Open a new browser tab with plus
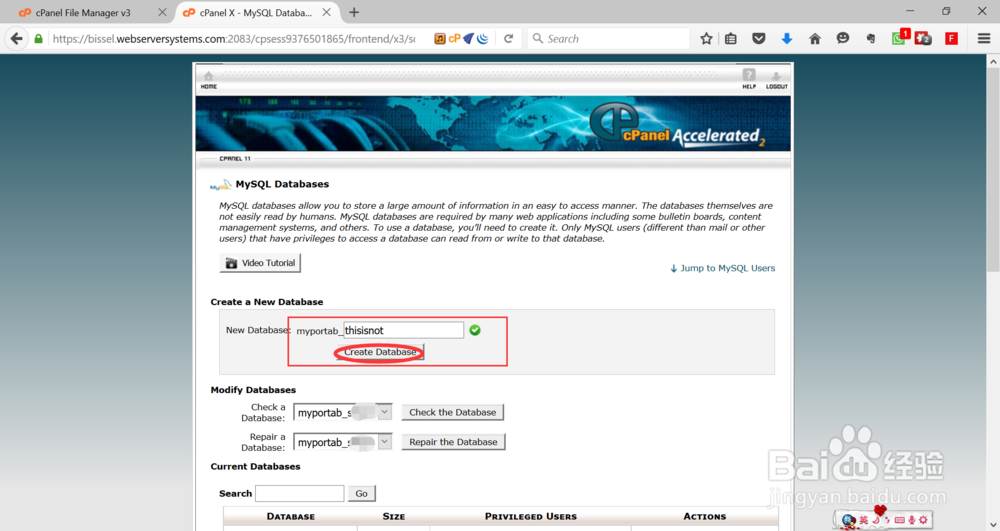The width and height of the screenshot is (1000, 531). click(354, 12)
